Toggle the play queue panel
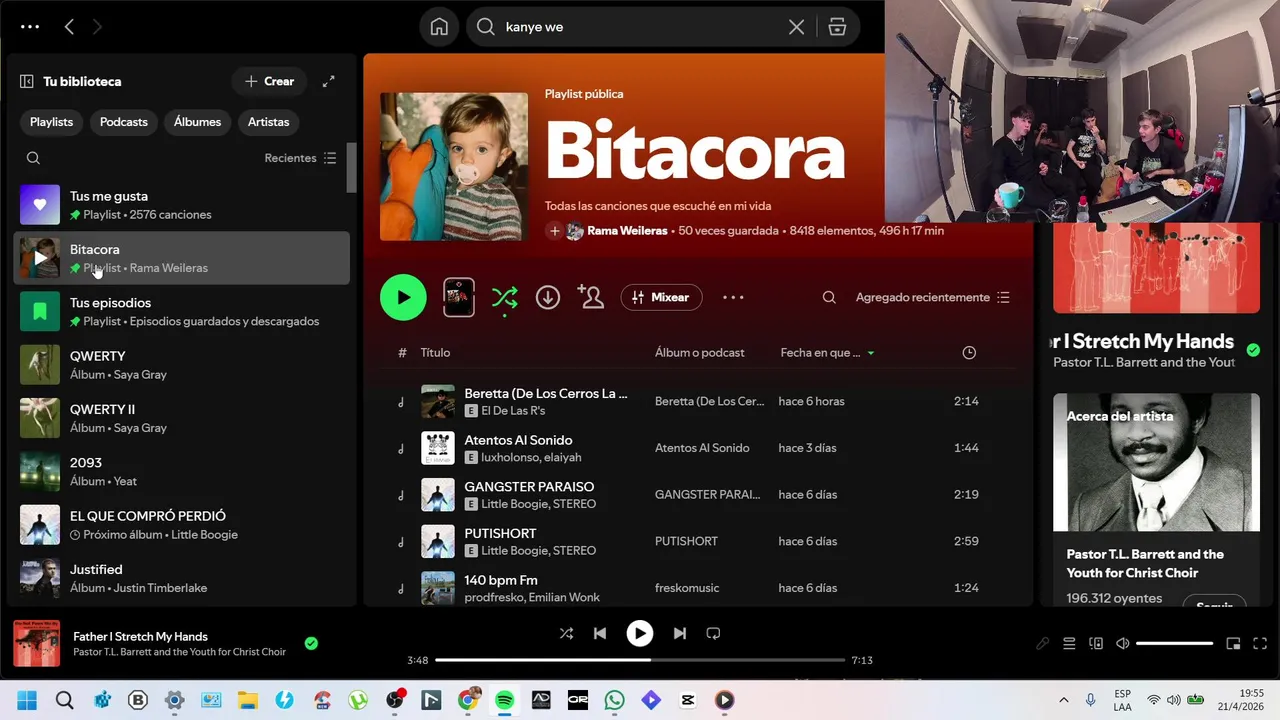The height and width of the screenshot is (720, 1280). pos(1069,644)
